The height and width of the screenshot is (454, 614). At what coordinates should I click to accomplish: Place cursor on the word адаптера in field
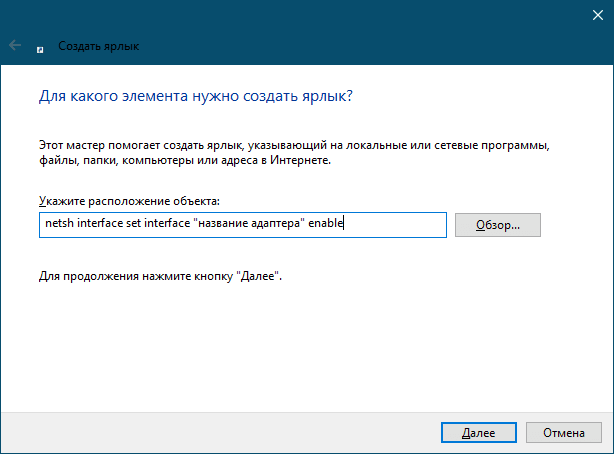point(275,223)
